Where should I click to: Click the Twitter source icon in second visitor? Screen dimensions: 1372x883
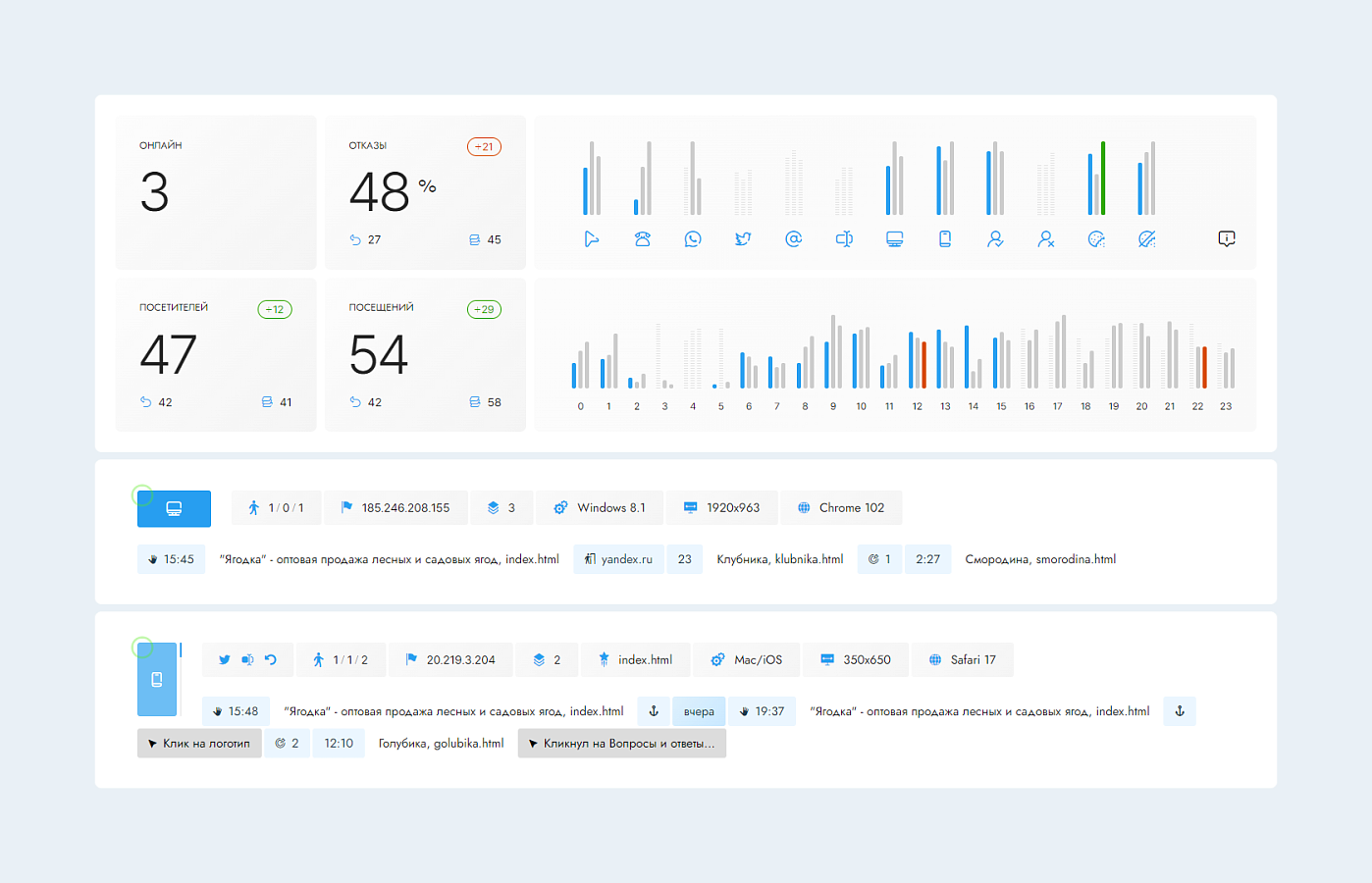(225, 660)
